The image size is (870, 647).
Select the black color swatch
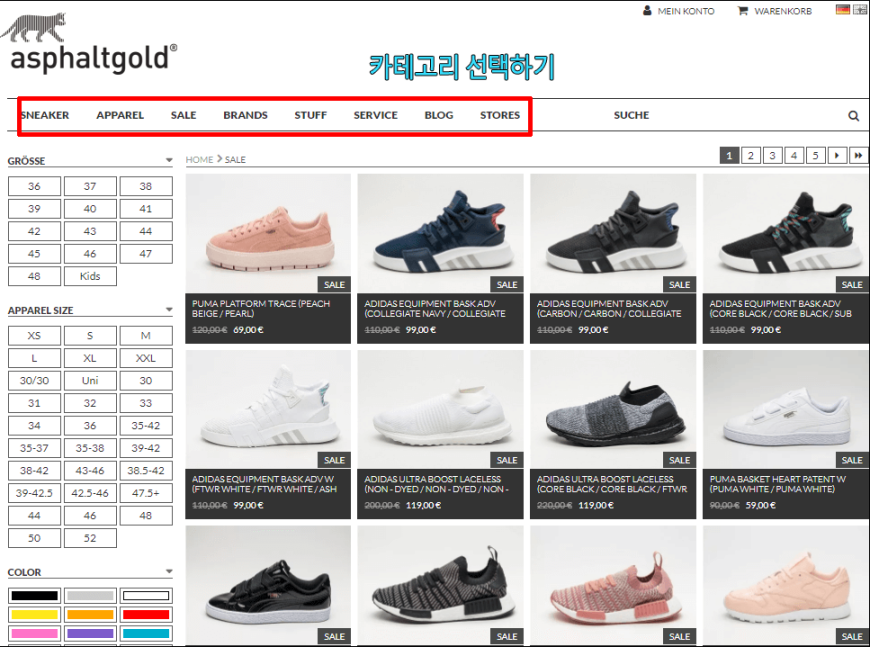(34, 595)
